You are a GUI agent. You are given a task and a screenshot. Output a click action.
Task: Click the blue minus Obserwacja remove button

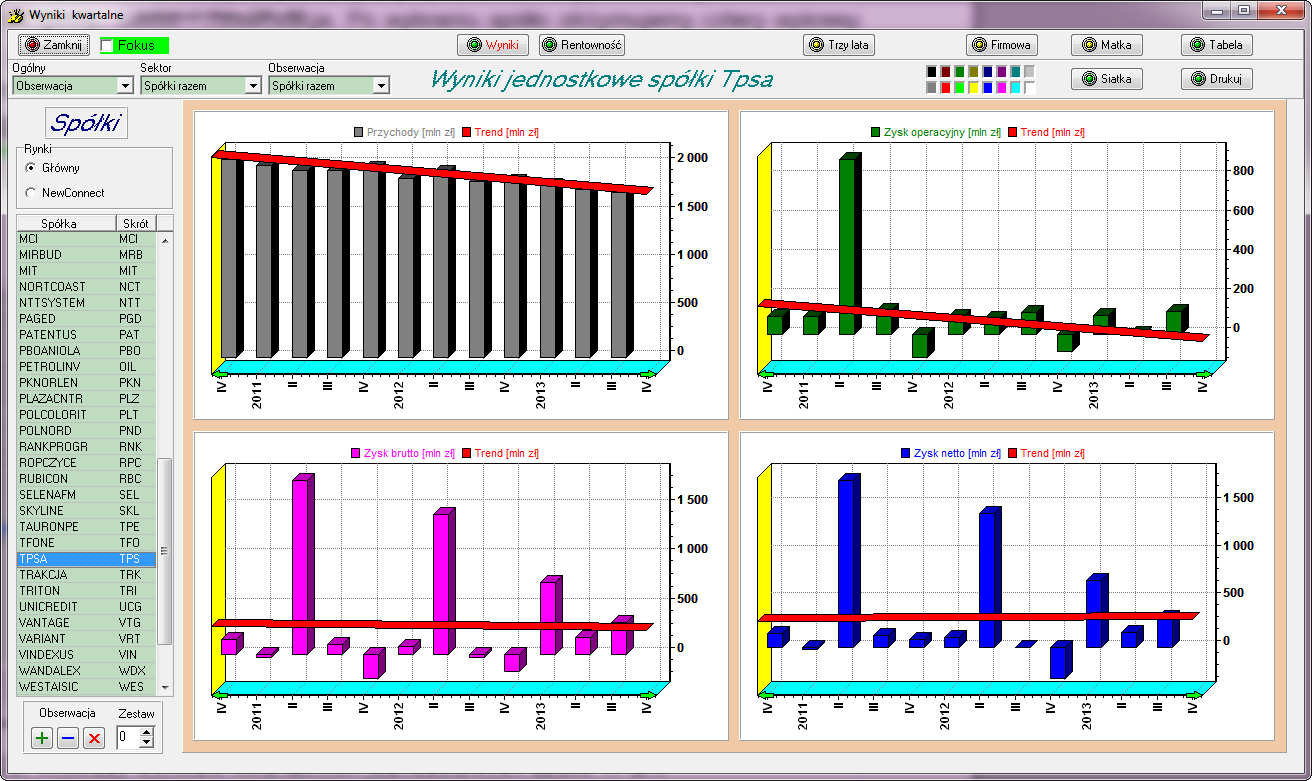tap(68, 739)
